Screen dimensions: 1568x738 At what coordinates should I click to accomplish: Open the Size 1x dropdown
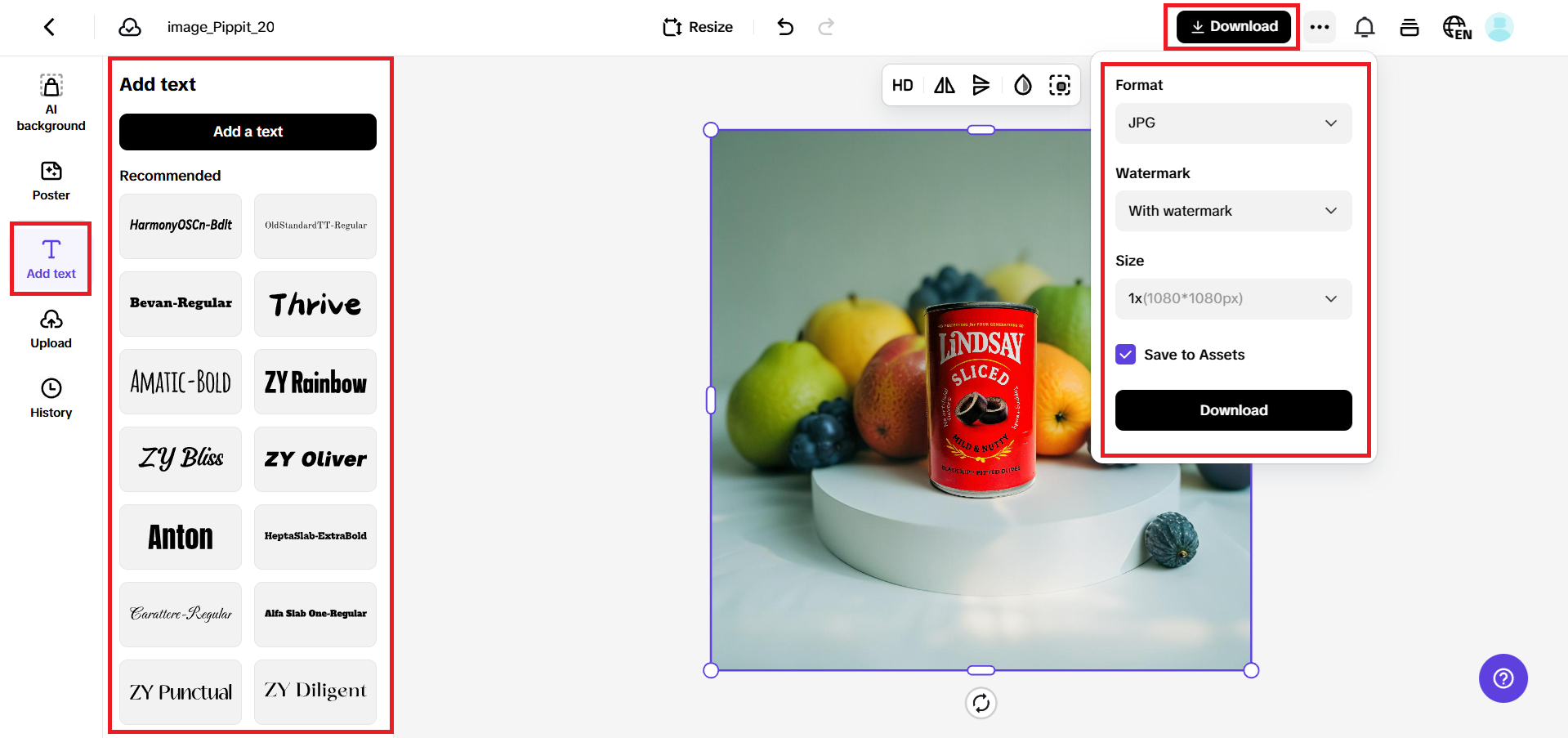[1233, 298]
